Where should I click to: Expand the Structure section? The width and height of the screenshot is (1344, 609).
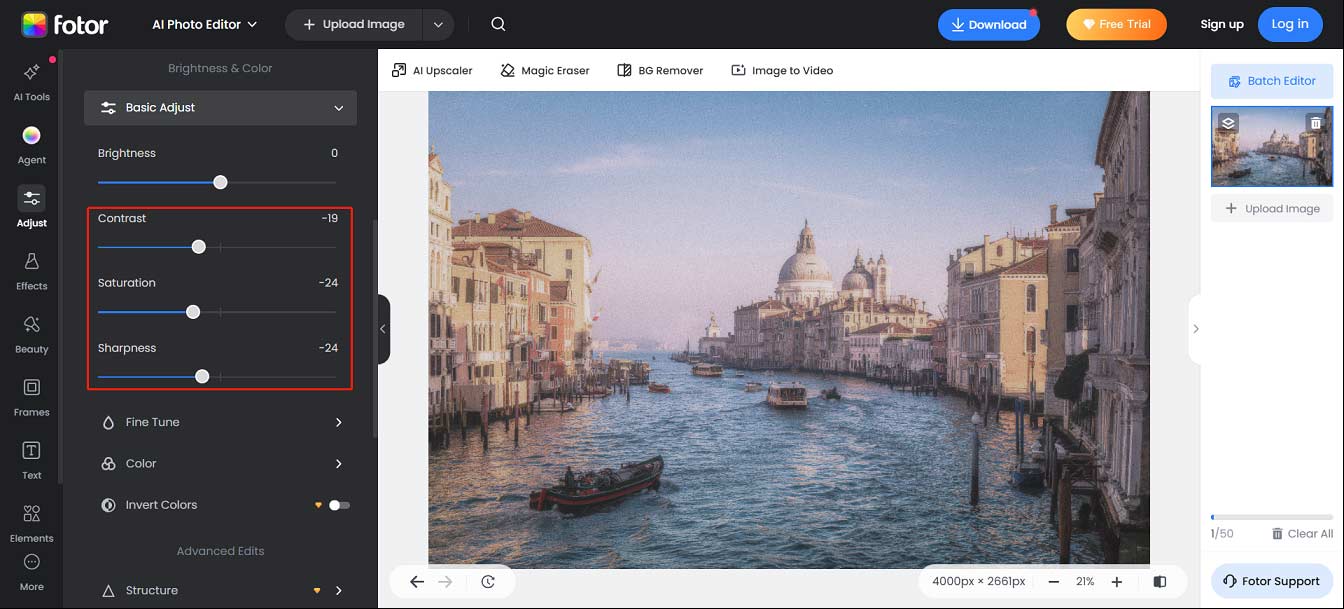coord(220,590)
